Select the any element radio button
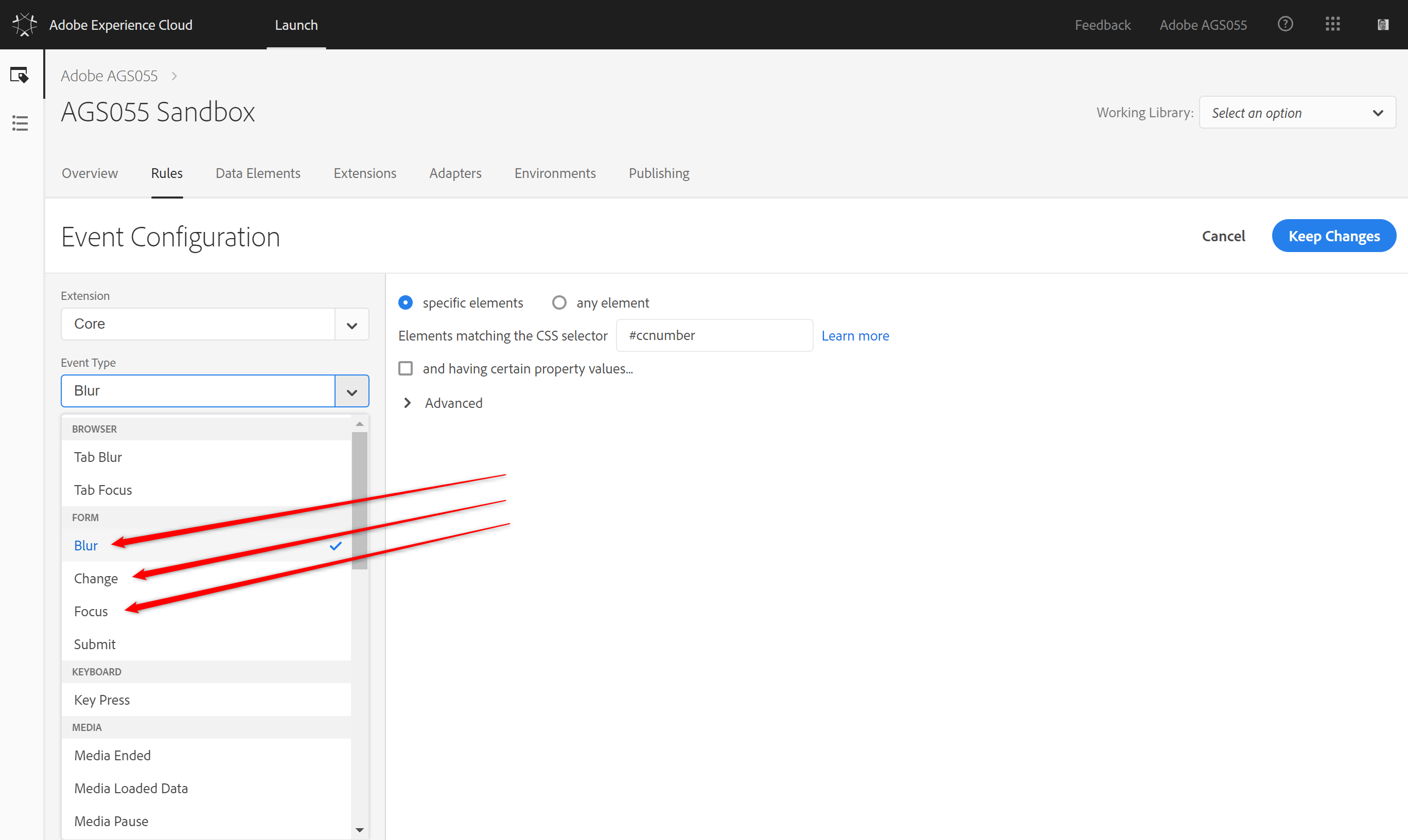The image size is (1408, 840). click(x=559, y=303)
